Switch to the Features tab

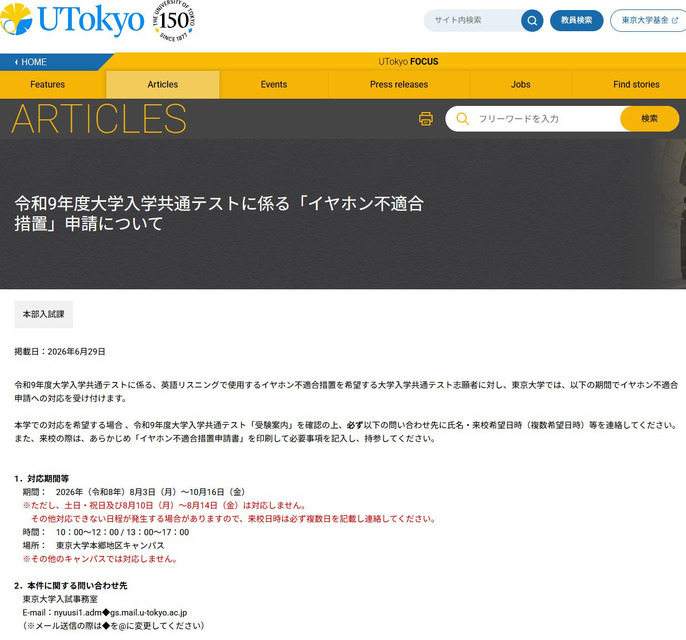(48, 84)
